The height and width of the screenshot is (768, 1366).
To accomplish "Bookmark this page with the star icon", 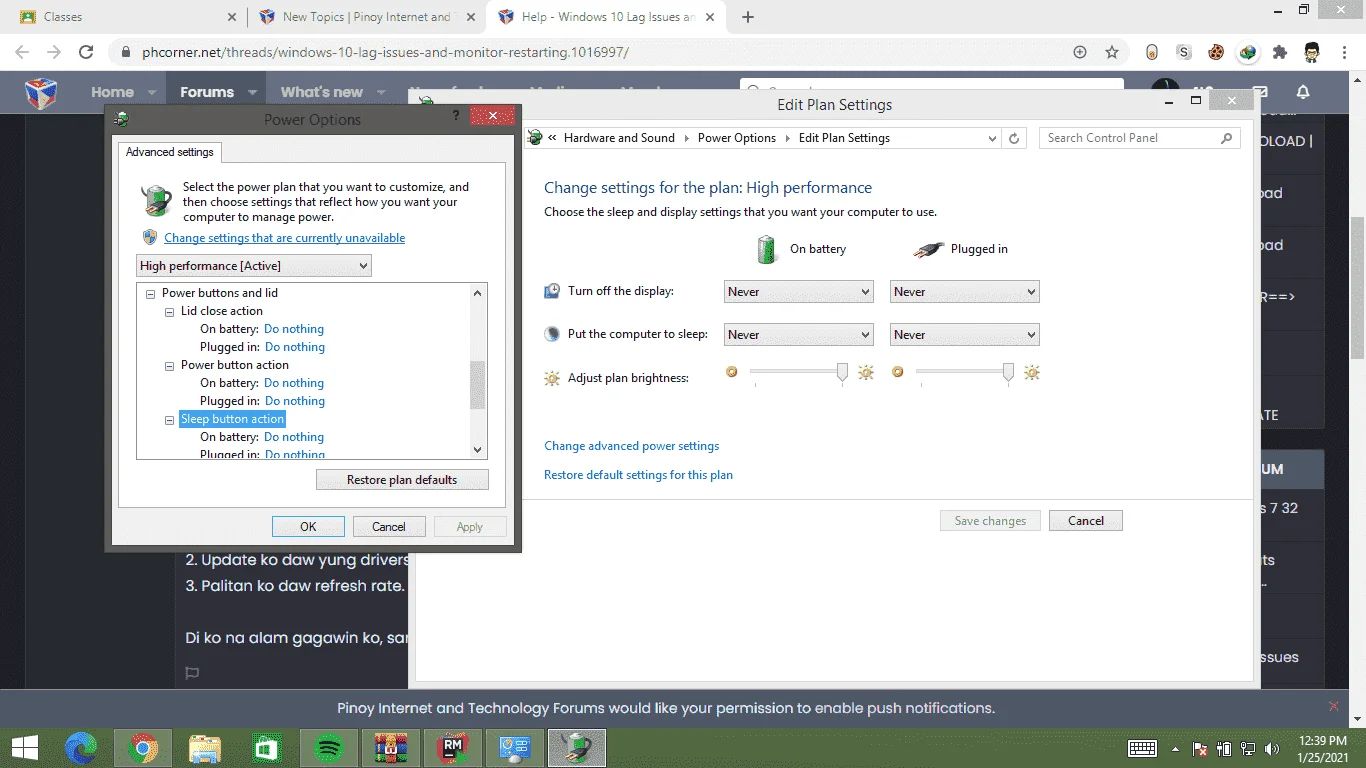I will pos(1111,52).
